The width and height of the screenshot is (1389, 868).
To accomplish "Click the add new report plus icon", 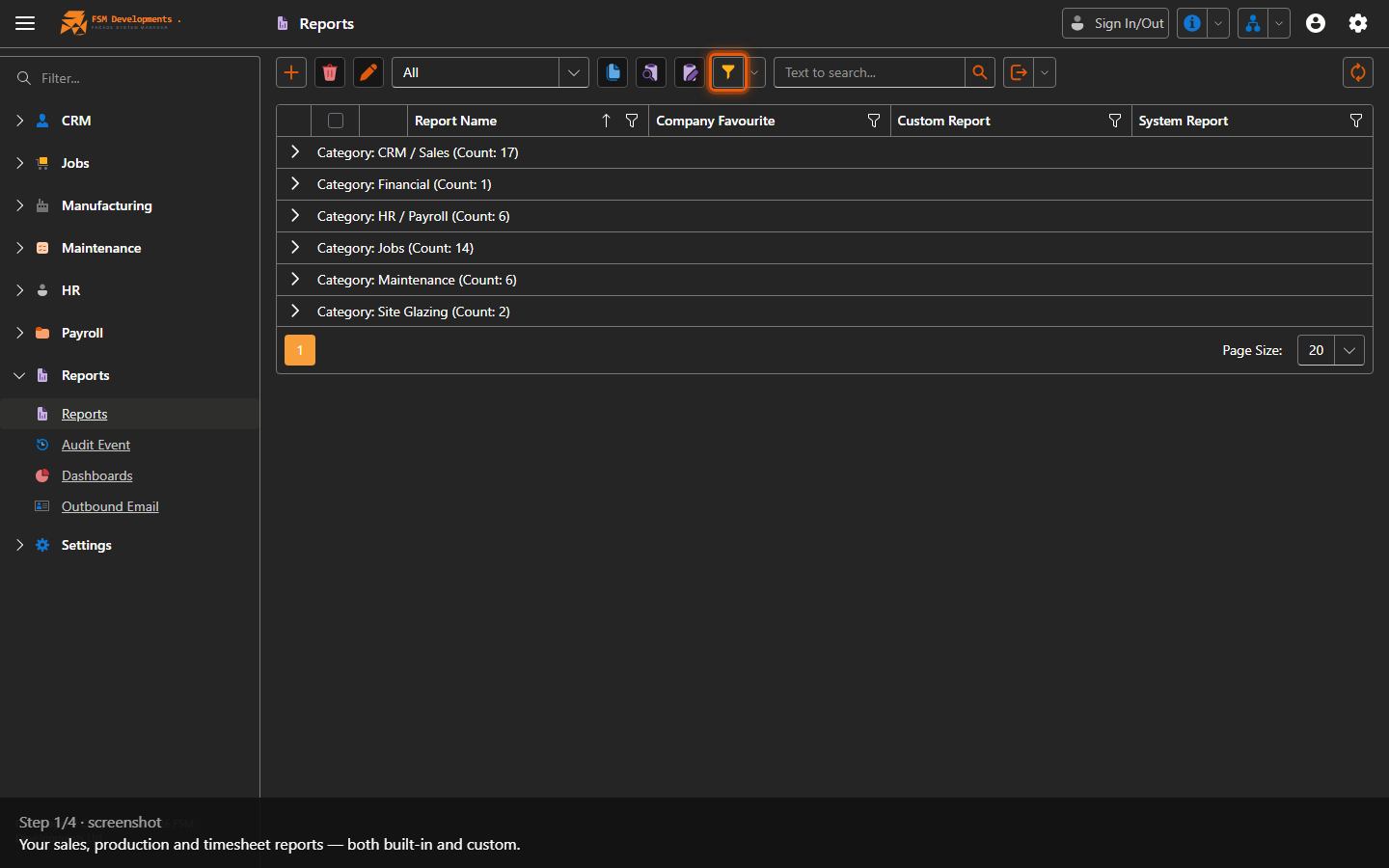I will pos(291,72).
